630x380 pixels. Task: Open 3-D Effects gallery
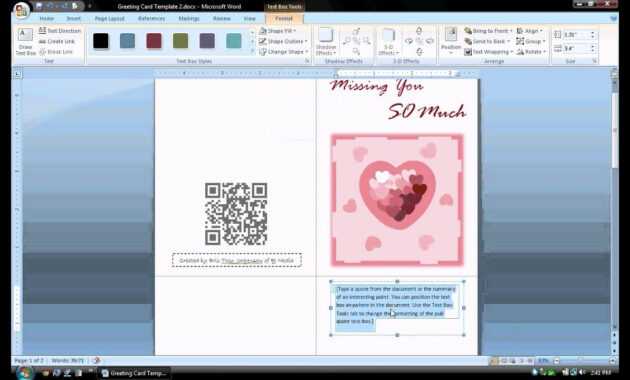[x=389, y=41]
